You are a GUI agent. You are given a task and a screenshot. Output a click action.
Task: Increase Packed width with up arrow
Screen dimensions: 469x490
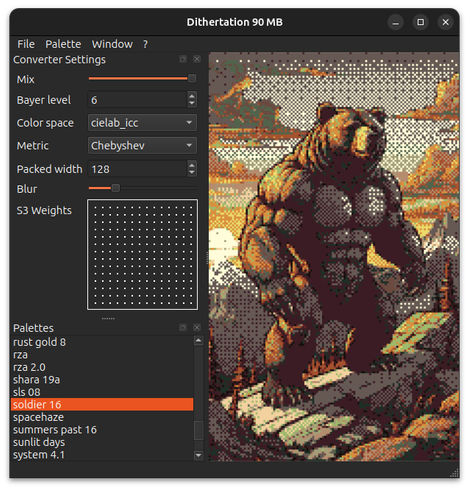[192, 165]
